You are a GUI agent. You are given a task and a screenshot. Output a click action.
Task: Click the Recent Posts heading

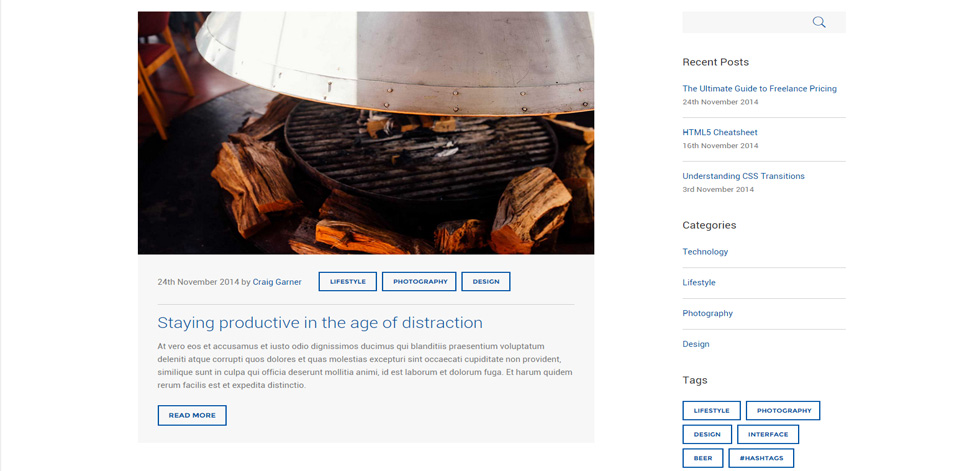click(716, 62)
